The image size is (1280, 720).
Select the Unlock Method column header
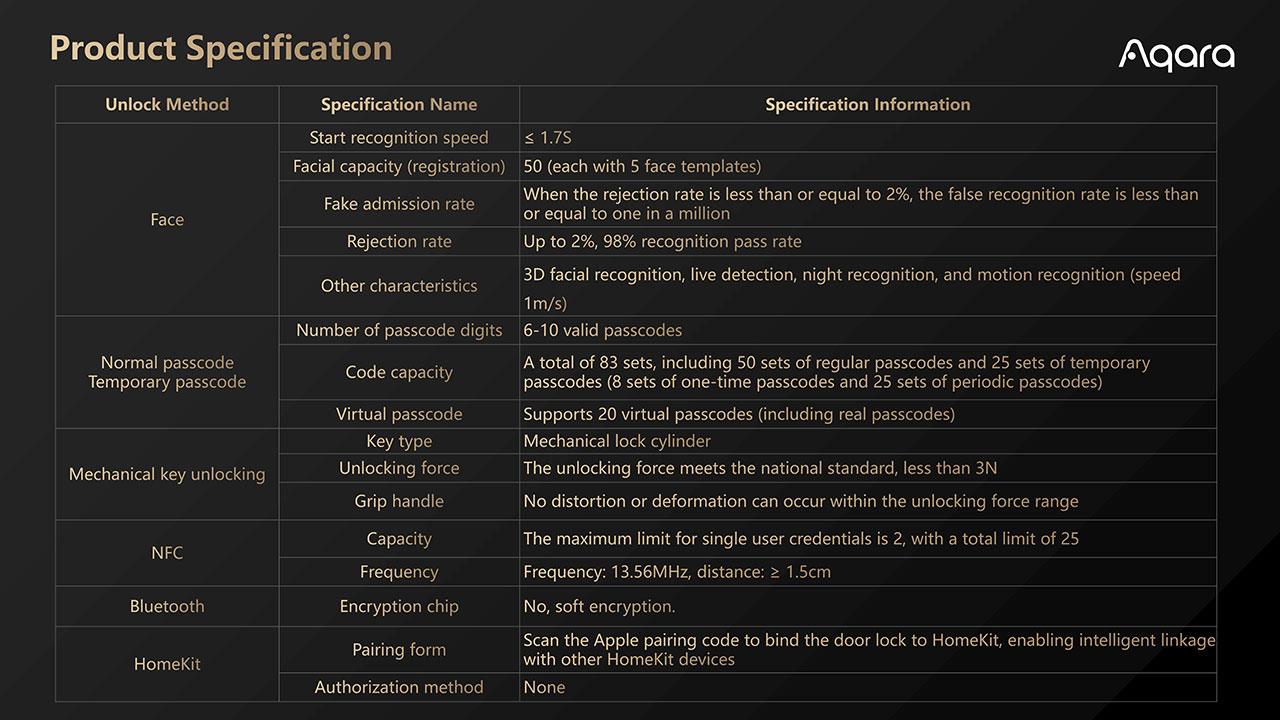167,104
